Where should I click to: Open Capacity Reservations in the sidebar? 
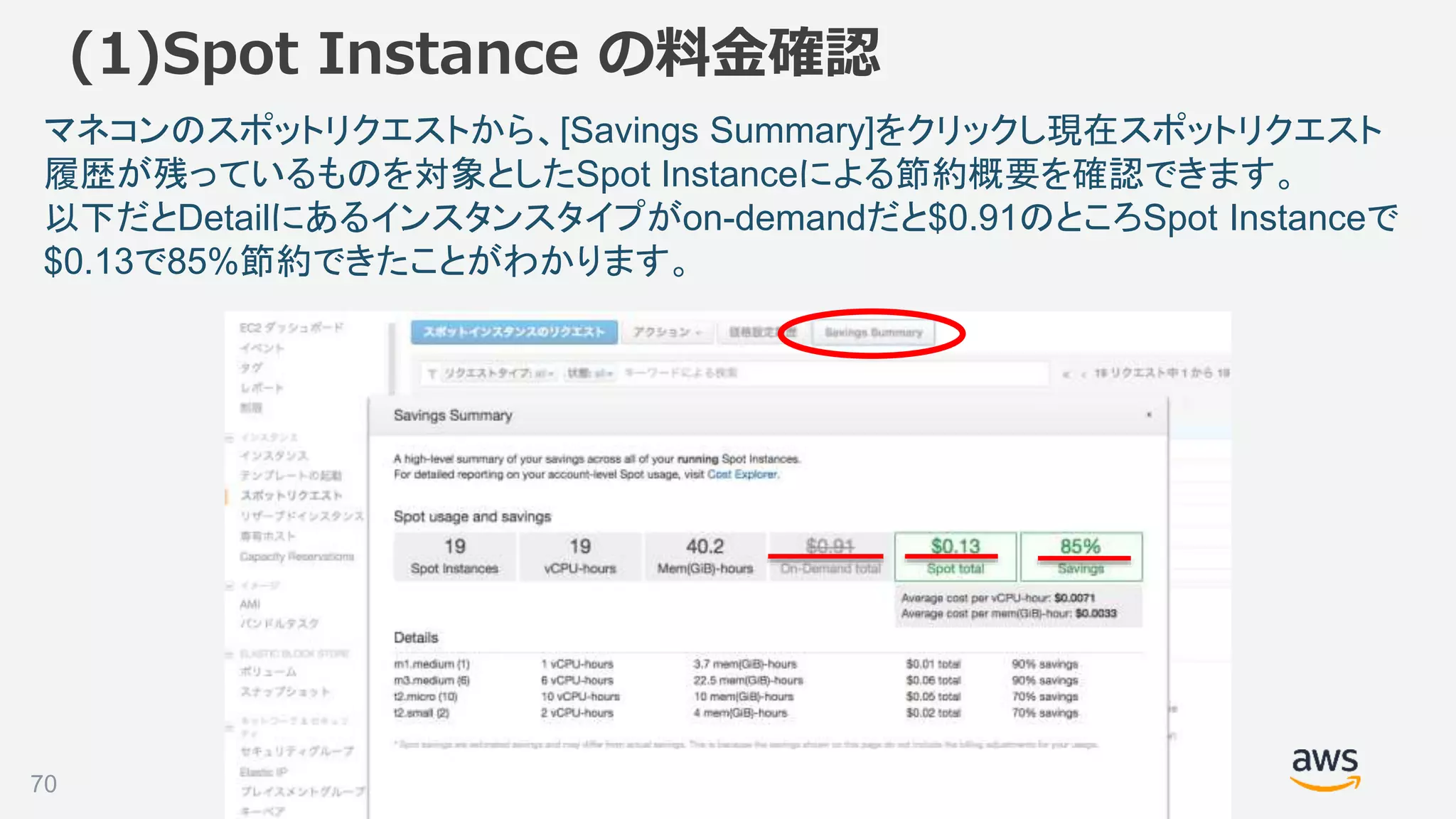click(x=296, y=556)
